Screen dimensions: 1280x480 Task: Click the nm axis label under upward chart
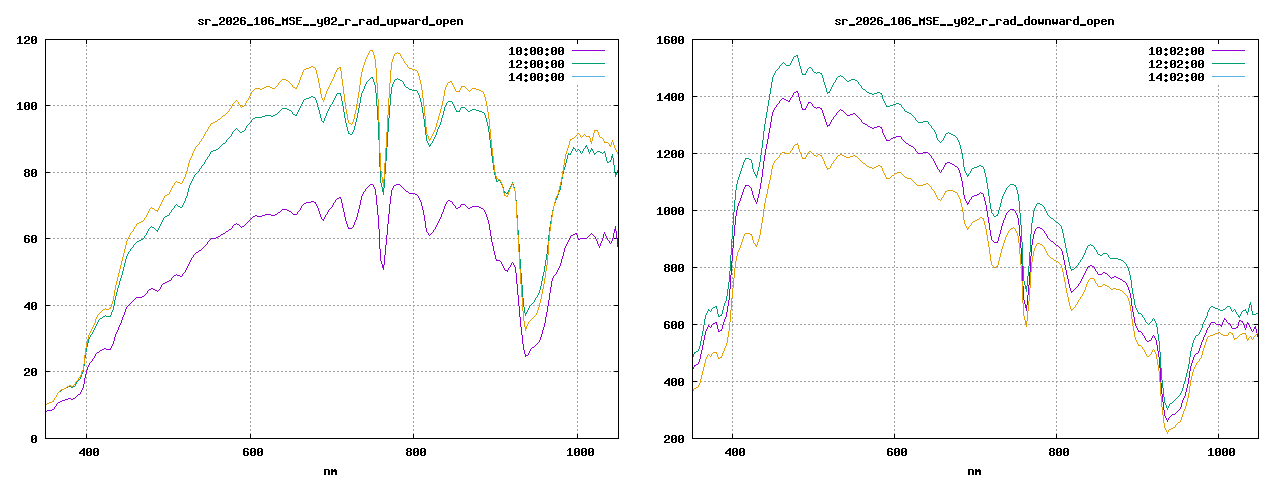point(330,470)
